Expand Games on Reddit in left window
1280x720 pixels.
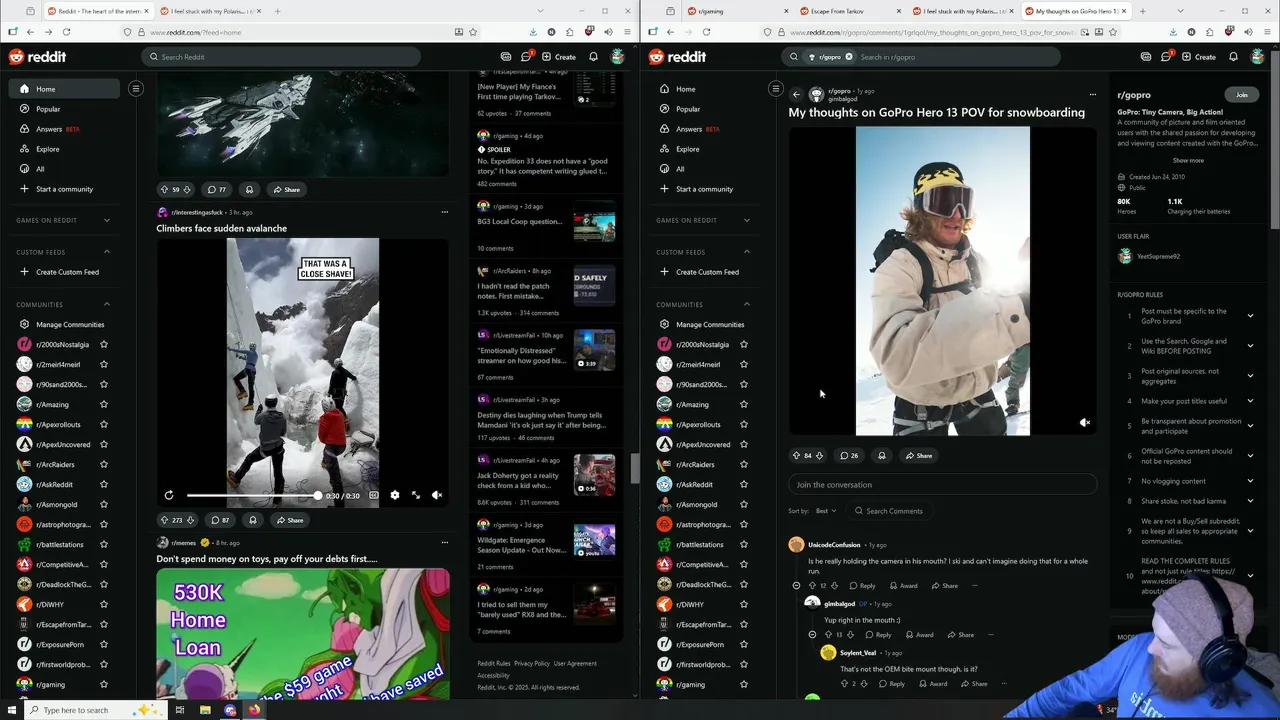point(107,220)
